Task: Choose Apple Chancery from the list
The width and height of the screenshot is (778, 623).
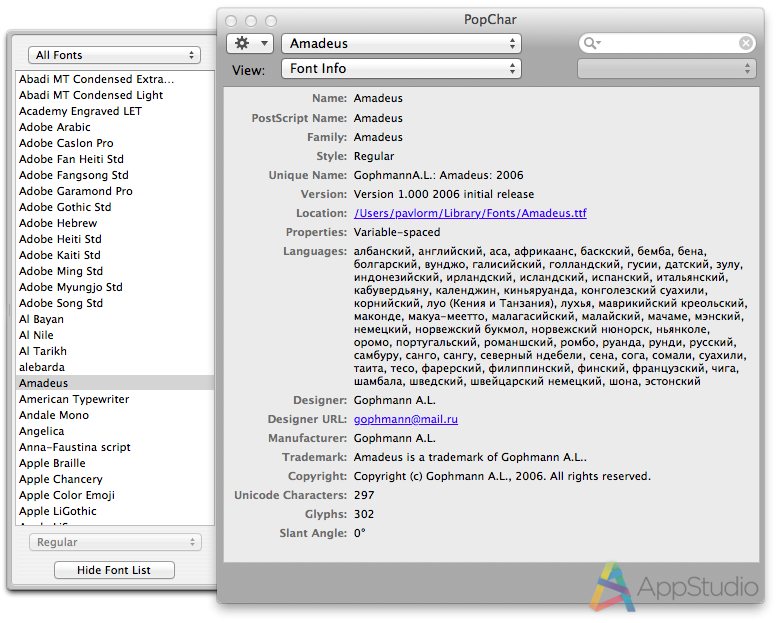Action: pos(60,479)
